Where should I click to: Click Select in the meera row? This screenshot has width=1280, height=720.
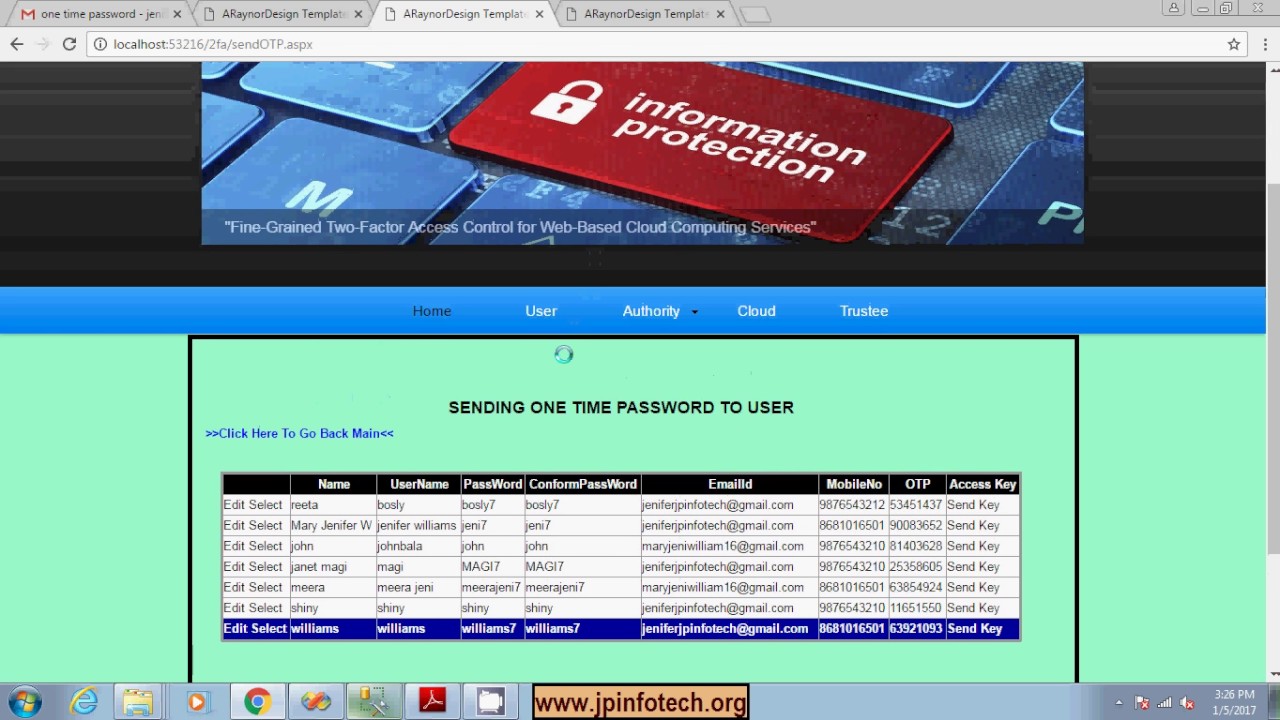pyautogui.click(x=267, y=587)
